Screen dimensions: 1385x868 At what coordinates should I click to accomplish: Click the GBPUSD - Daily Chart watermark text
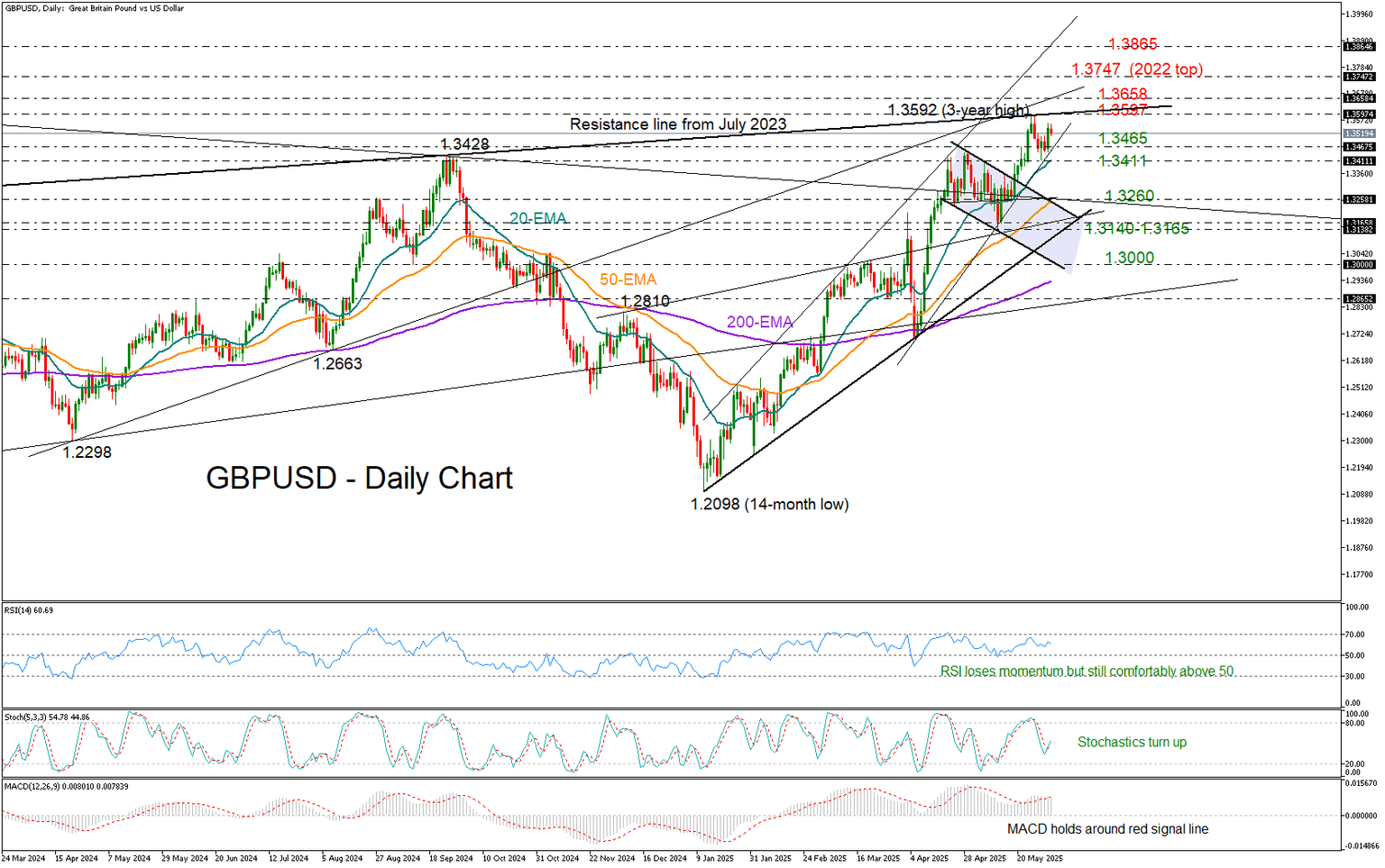359,479
